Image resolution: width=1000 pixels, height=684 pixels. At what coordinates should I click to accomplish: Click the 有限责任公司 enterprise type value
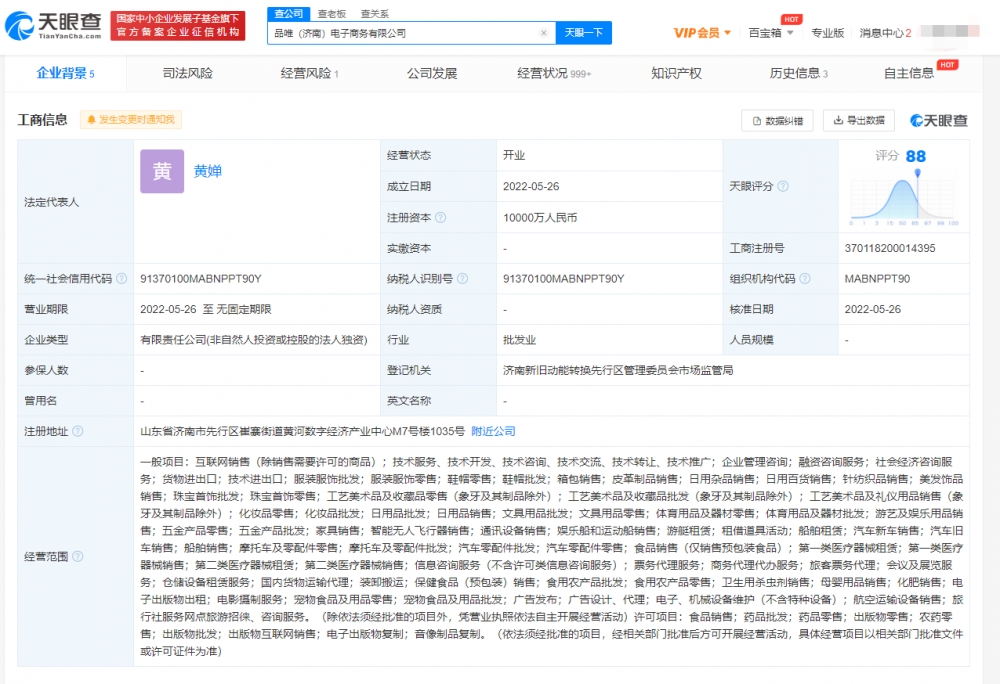click(x=254, y=340)
